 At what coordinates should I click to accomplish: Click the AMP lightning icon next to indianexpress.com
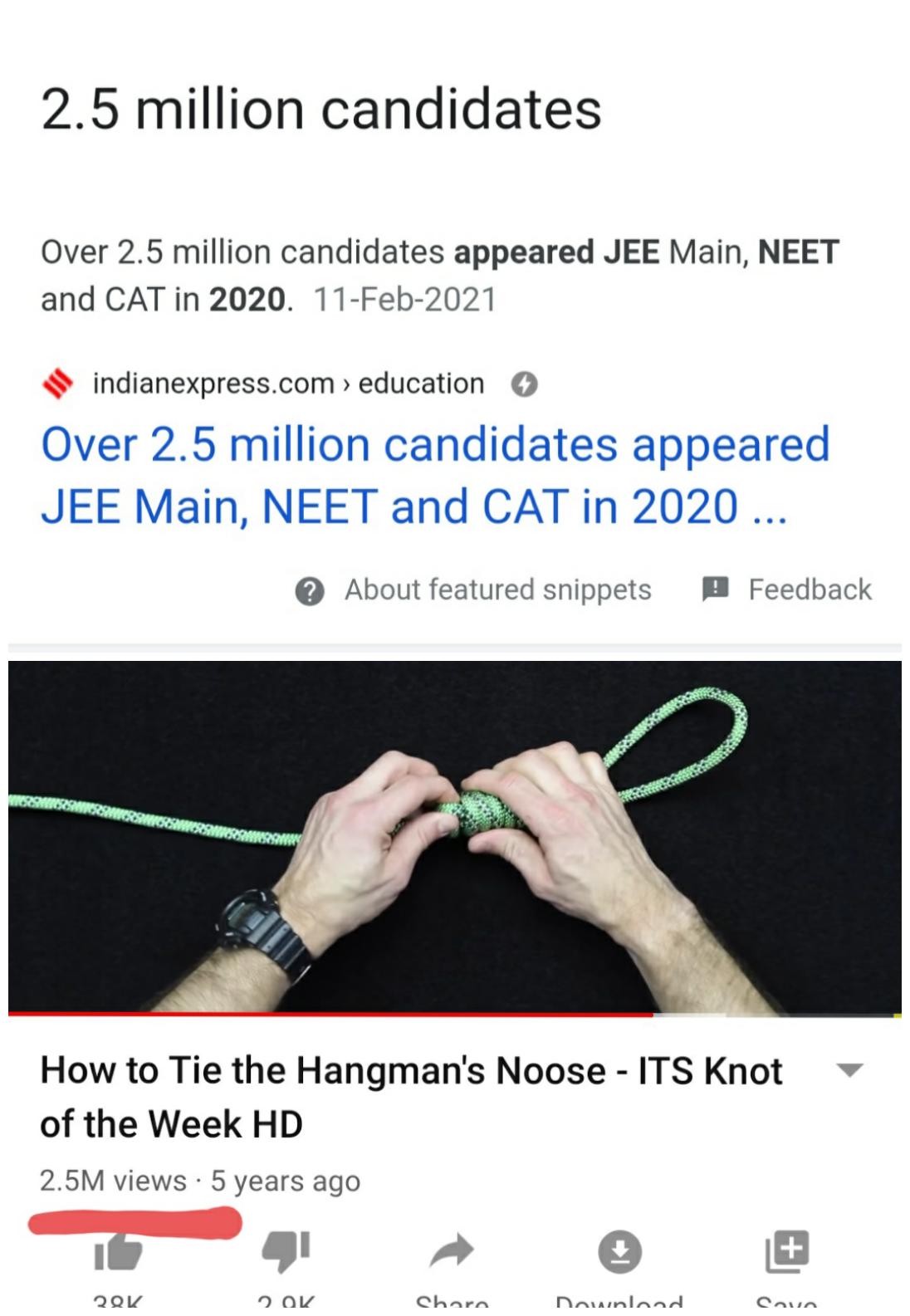tap(524, 384)
